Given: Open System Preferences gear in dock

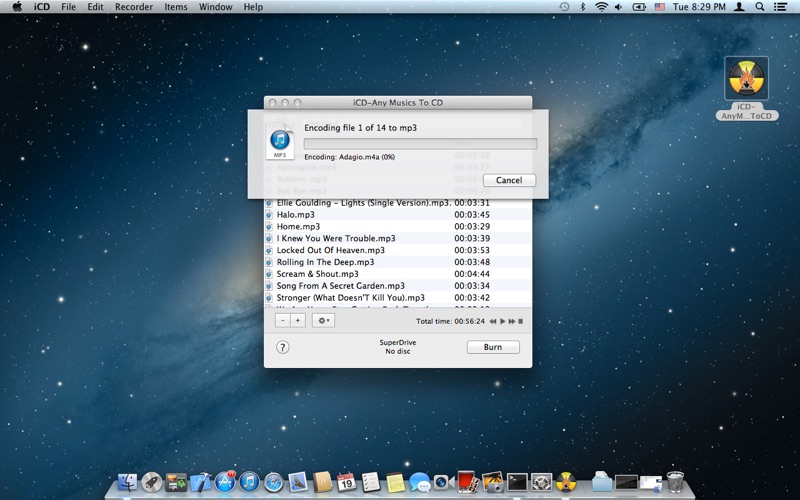Looking at the screenshot, I should click(x=541, y=482).
